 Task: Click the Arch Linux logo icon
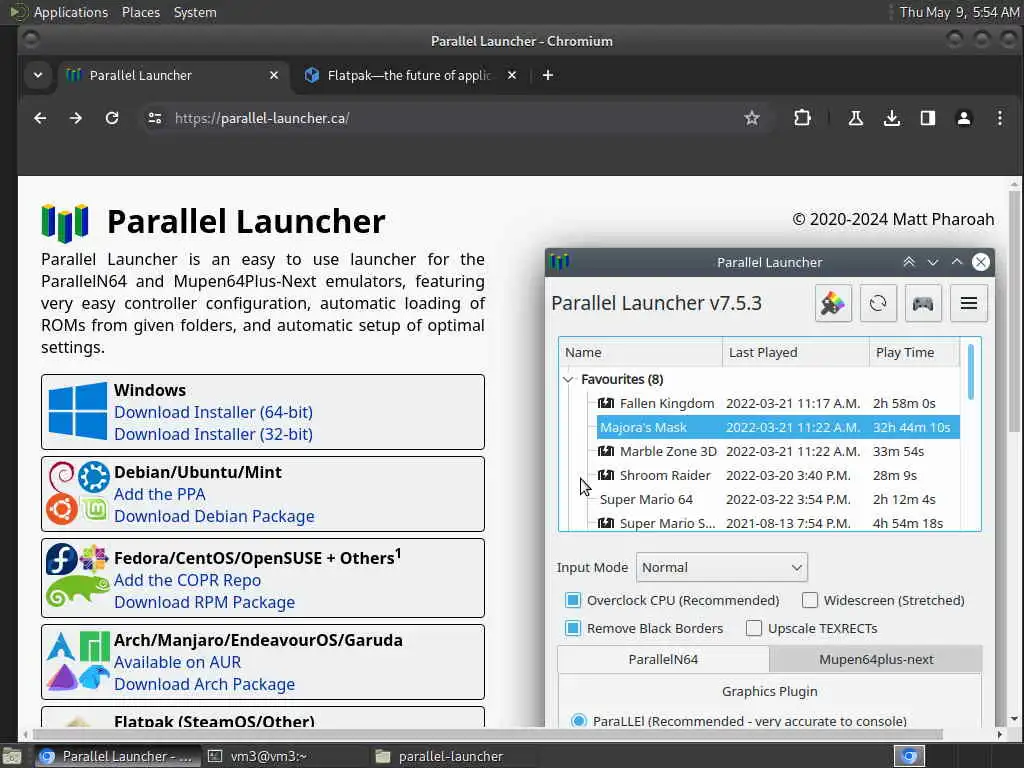tap(61, 646)
